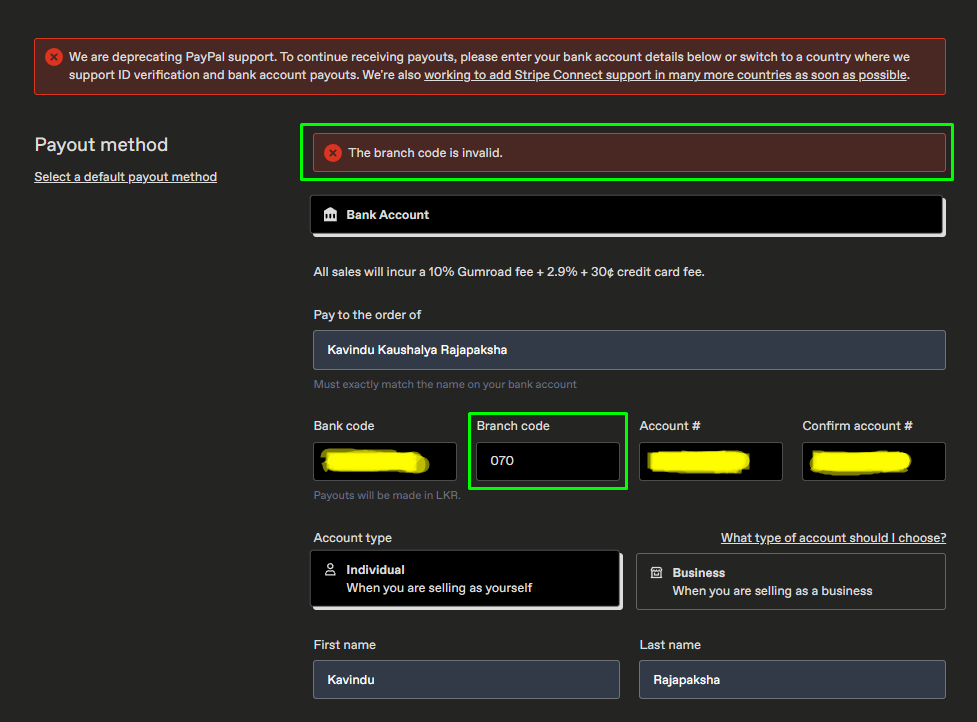Click into the Confirm account # field
The image size is (977, 722).
pos(874,462)
